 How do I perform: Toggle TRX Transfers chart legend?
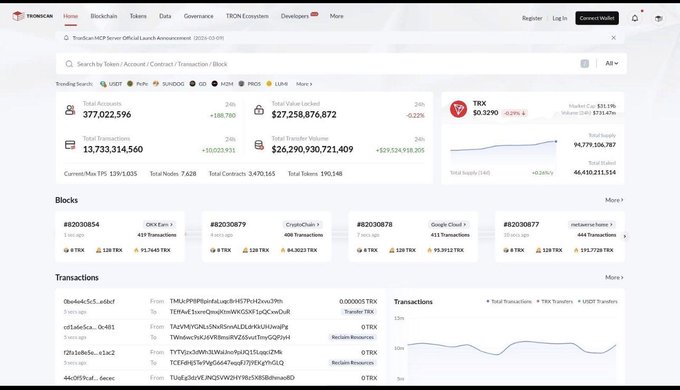click(555, 302)
